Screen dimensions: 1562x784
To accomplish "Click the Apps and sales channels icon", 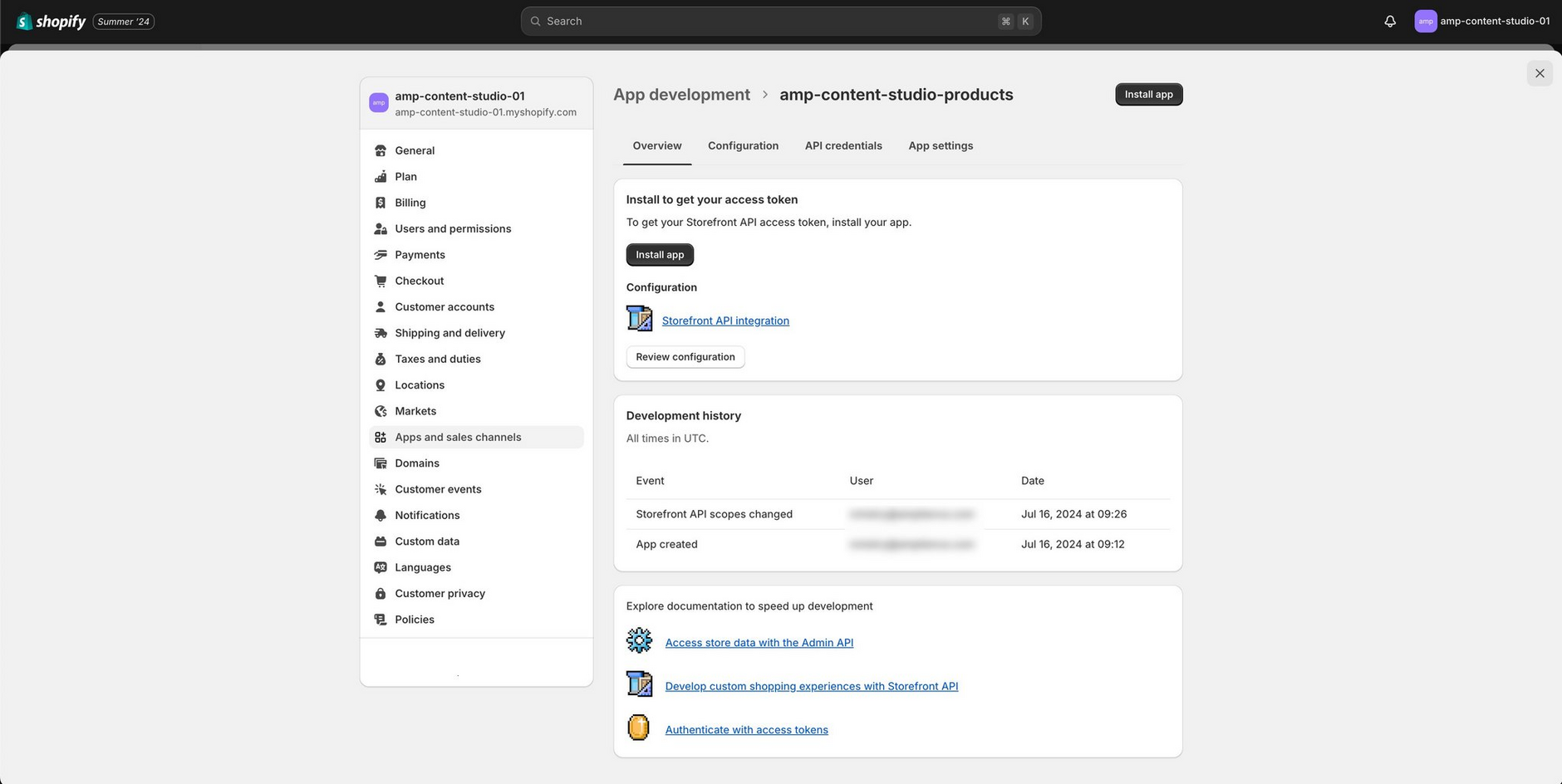I will click(381, 438).
